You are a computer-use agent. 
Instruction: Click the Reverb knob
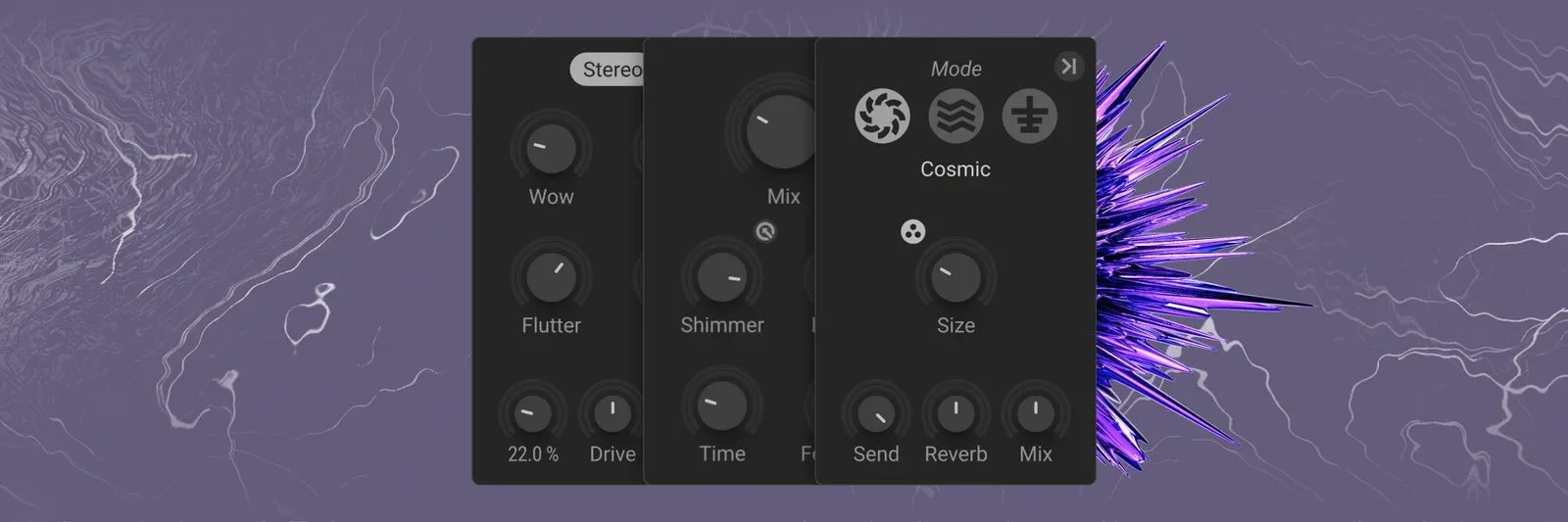pyautogui.click(x=955, y=412)
